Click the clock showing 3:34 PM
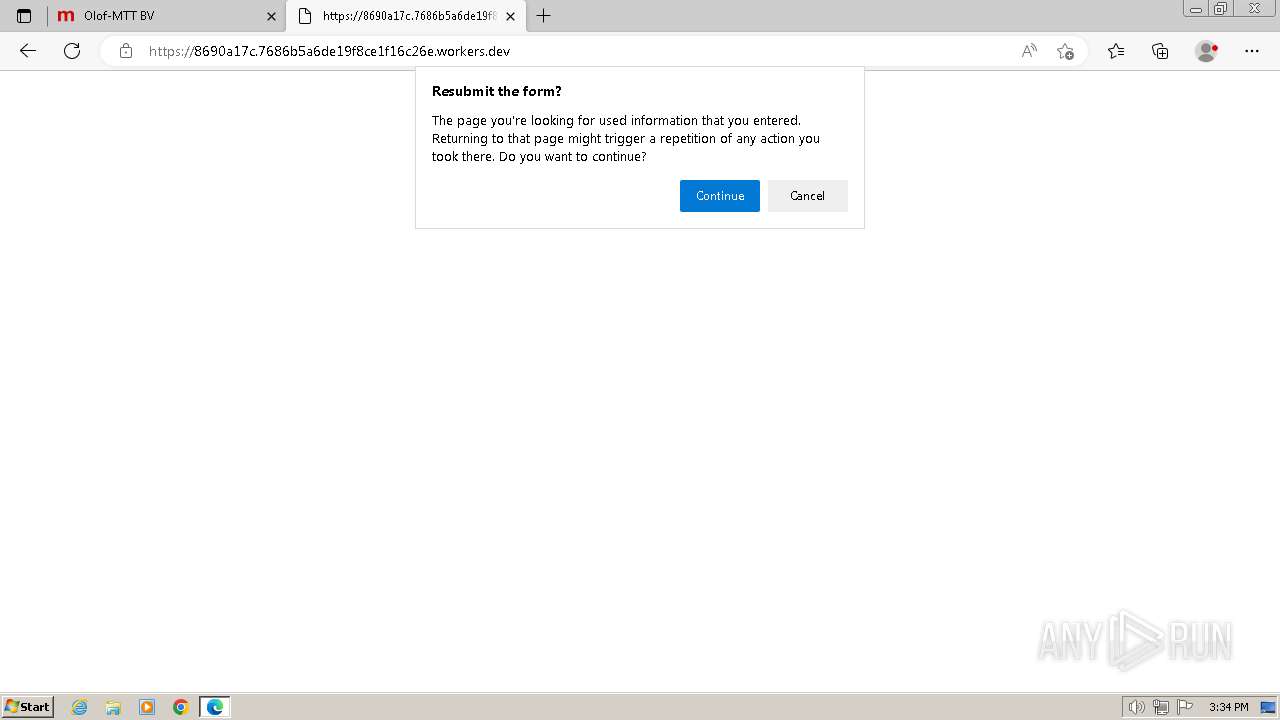1280x720 pixels. point(1228,707)
